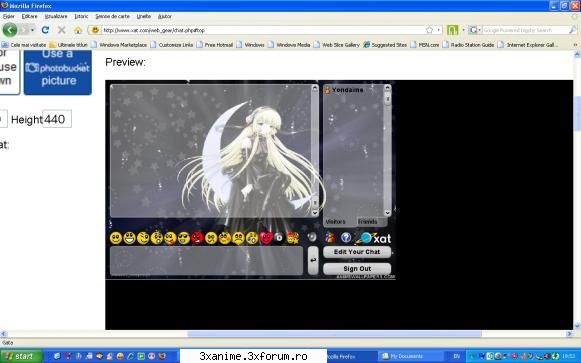
Task: Expand the bookmarks toolbar overflow chevron
Action: coord(575,45)
